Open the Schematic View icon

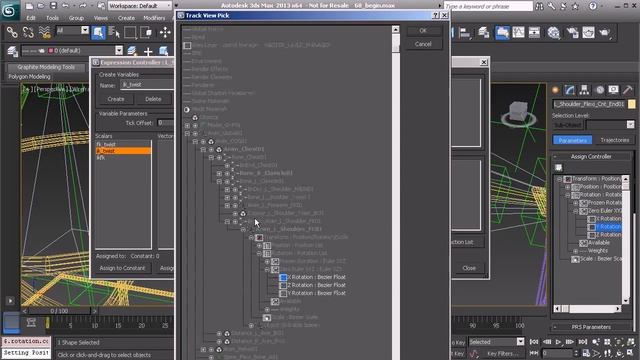click(x=534, y=33)
